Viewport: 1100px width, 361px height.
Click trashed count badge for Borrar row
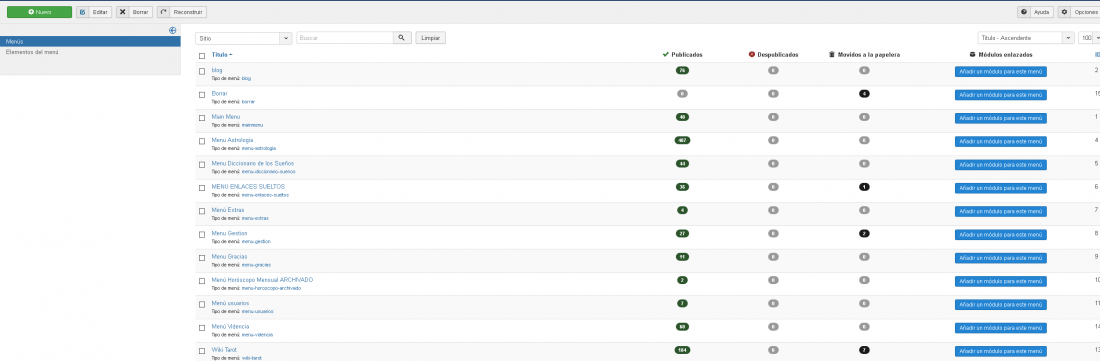[864, 94]
